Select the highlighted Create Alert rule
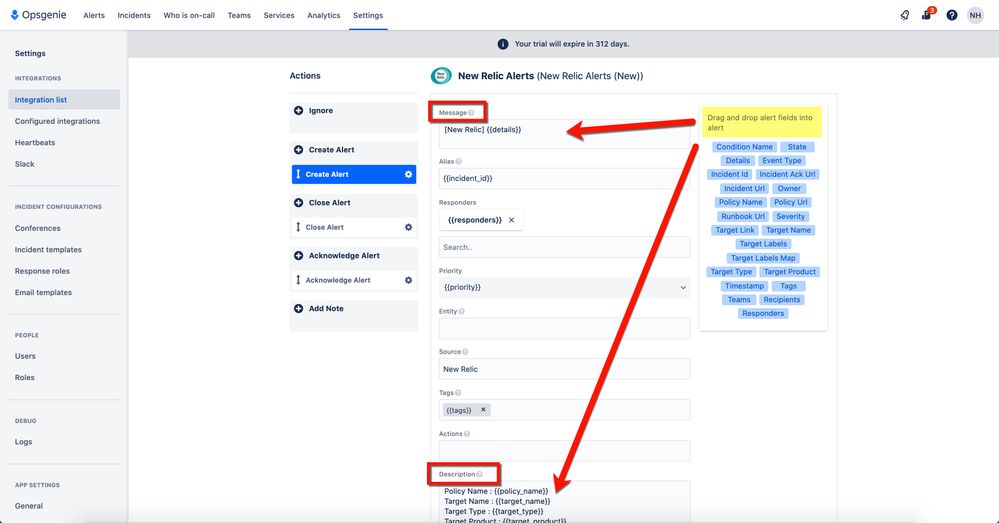The height and width of the screenshot is (523, 999). (x=354, y=174)
